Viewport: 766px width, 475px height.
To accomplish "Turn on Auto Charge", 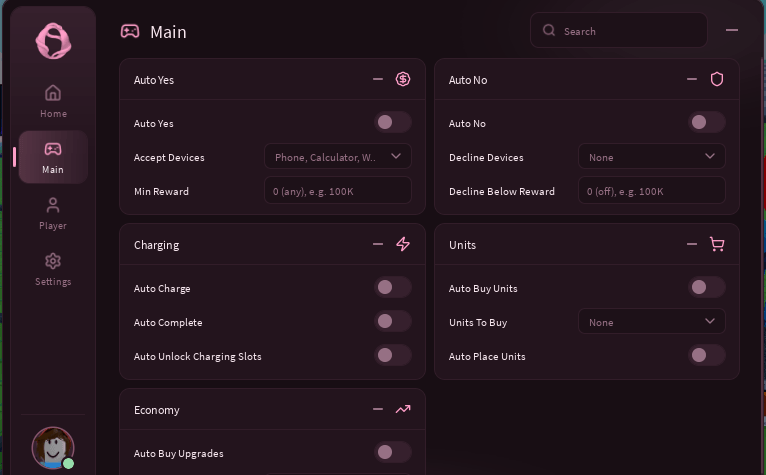I will tap(393, 287).
